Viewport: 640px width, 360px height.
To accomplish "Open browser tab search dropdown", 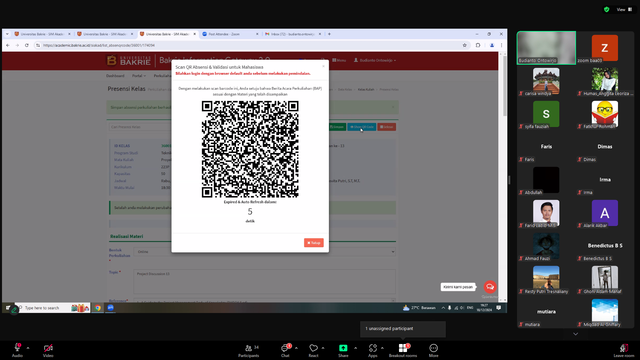I will pyautogui.click(x=7, y=34).
